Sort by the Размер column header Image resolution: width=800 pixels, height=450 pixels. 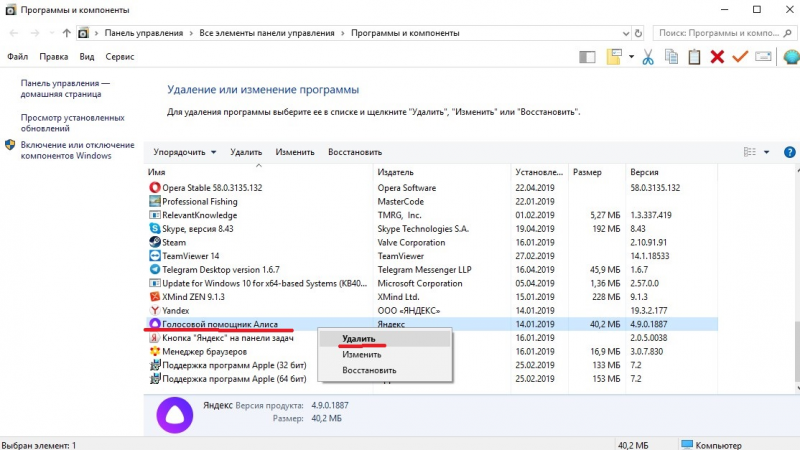[x=596, y=172]
